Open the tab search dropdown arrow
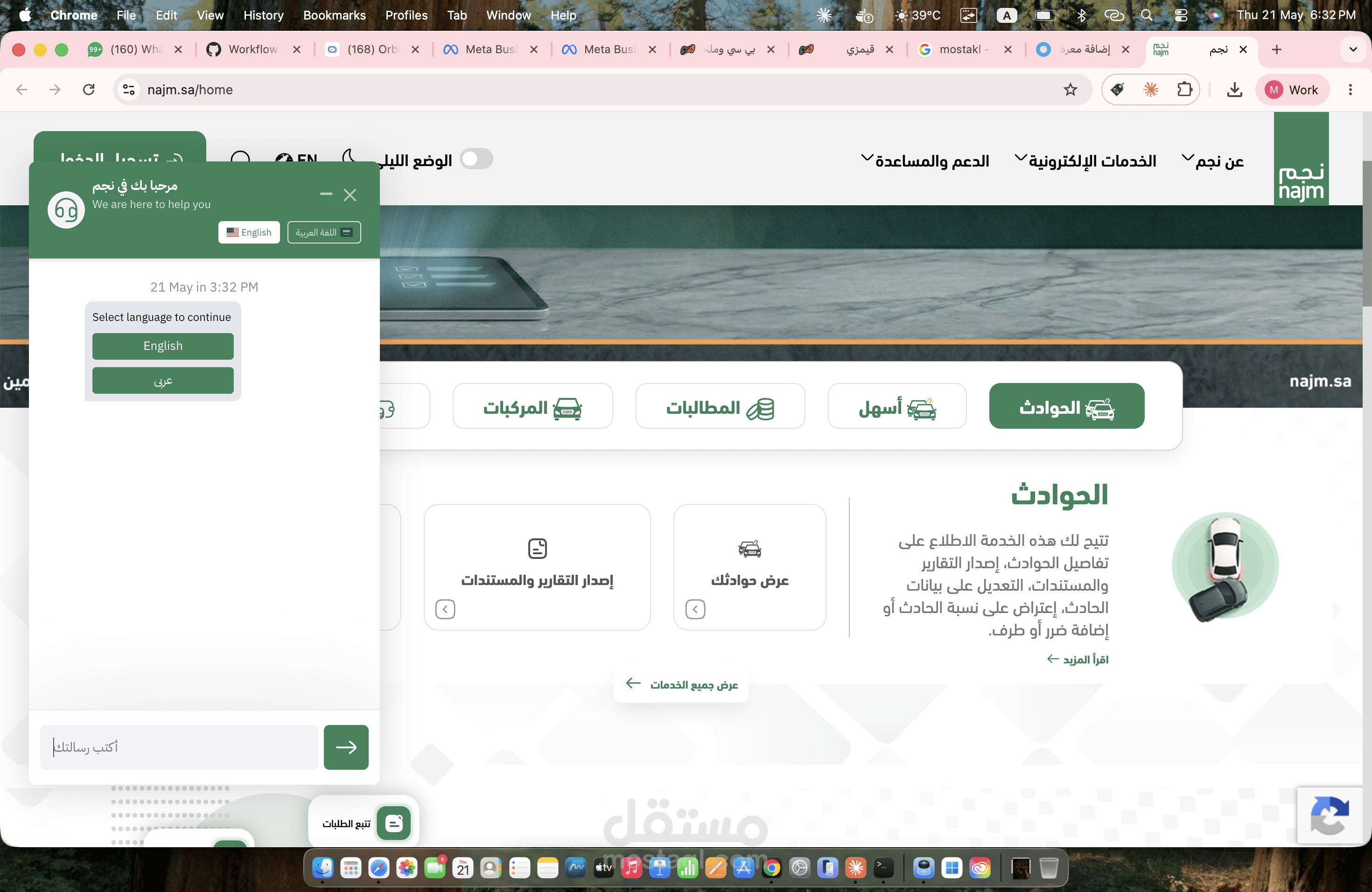 [1353, 49]
